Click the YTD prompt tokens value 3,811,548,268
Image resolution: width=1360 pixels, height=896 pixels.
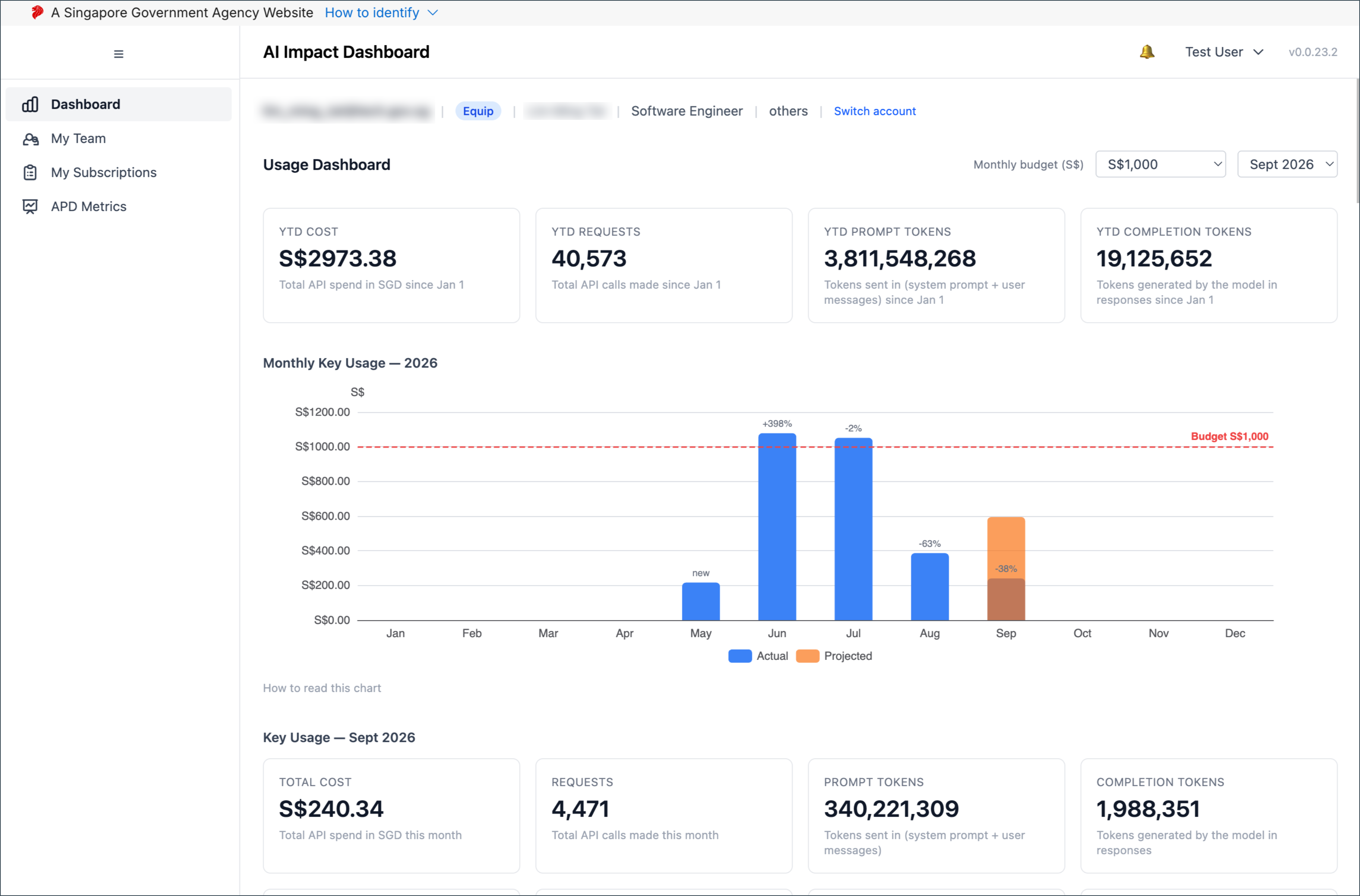[x=900, y=258]
